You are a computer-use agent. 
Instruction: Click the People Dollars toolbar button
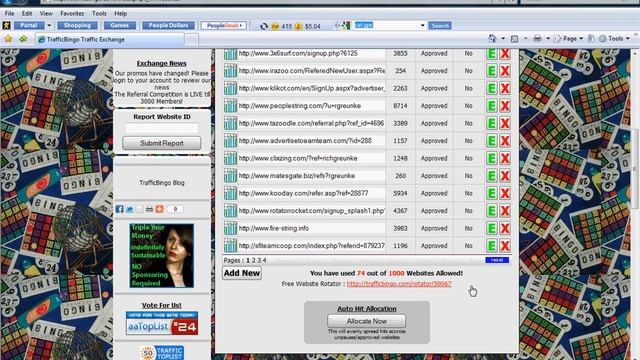[168, 26]
